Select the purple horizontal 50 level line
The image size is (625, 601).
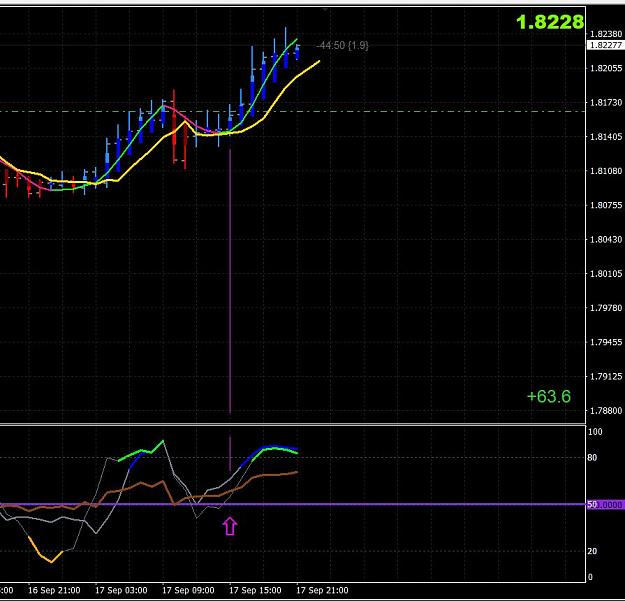pyautogui.click(x=293, y=504)
